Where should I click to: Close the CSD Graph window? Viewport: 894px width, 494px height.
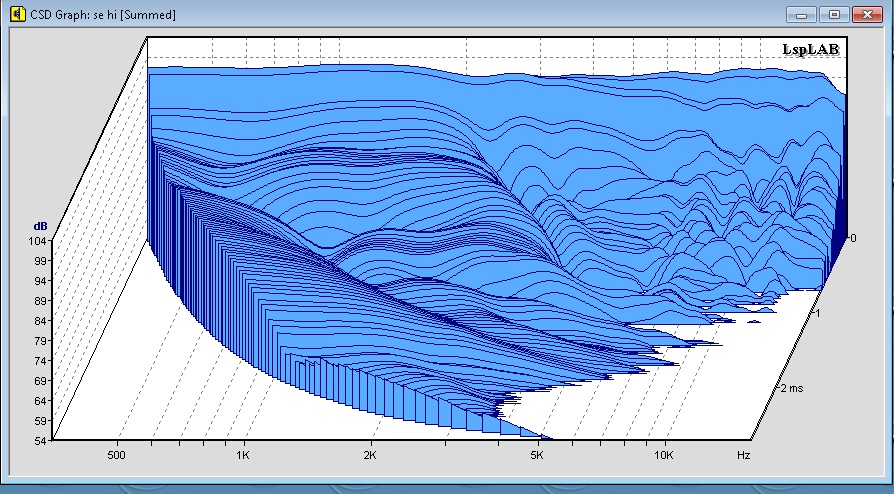867,14
